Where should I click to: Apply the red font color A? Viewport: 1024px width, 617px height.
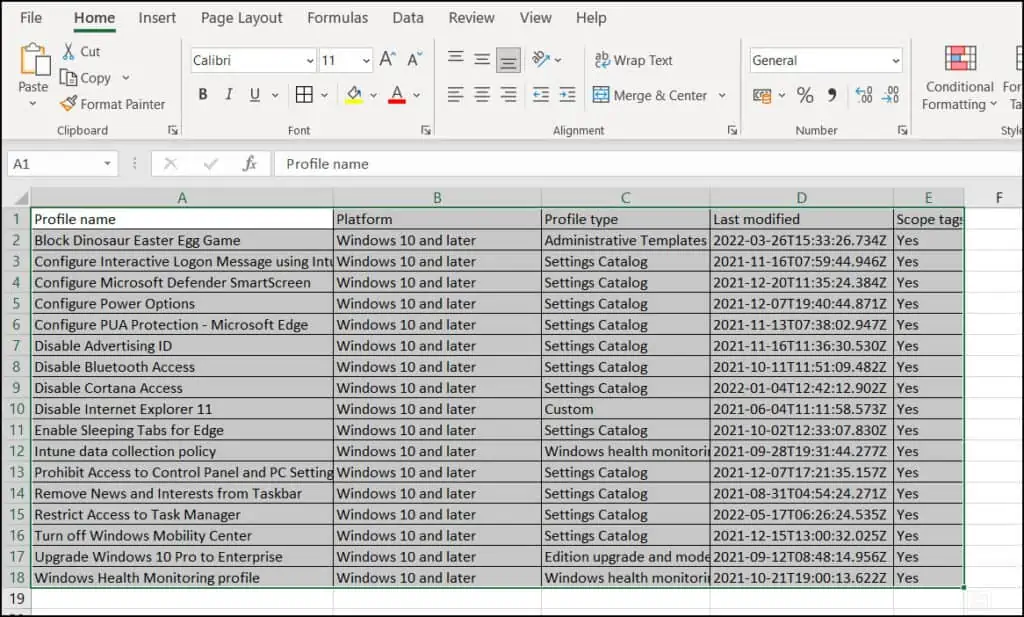pos(396,95)
